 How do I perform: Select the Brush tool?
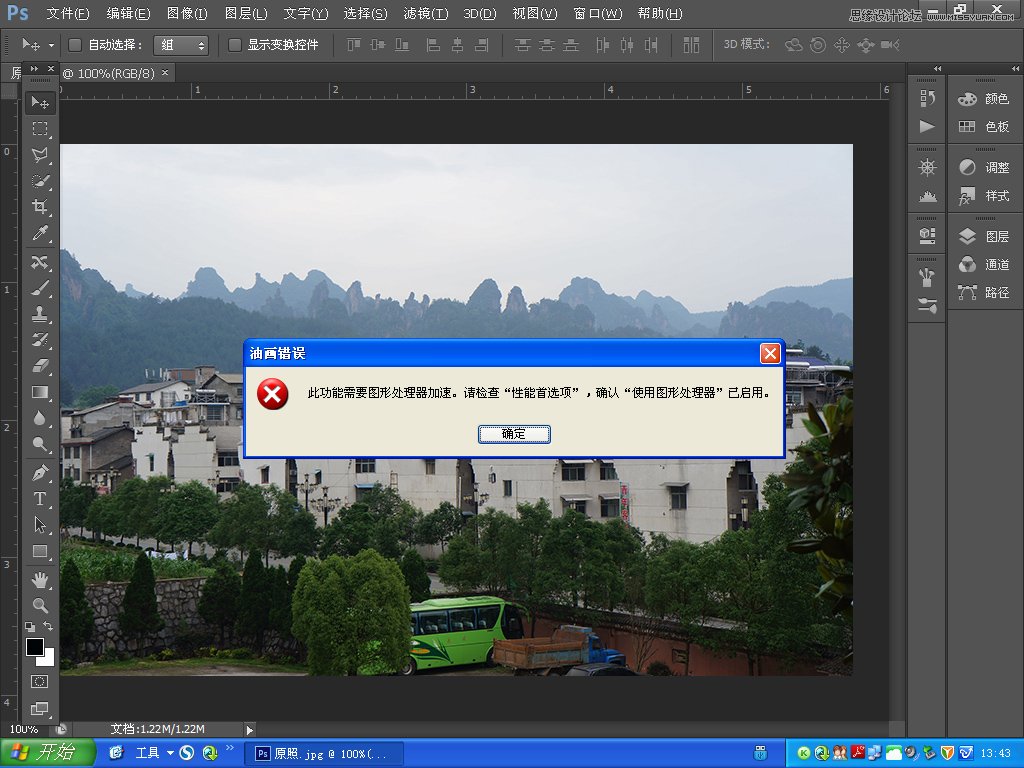40,288
